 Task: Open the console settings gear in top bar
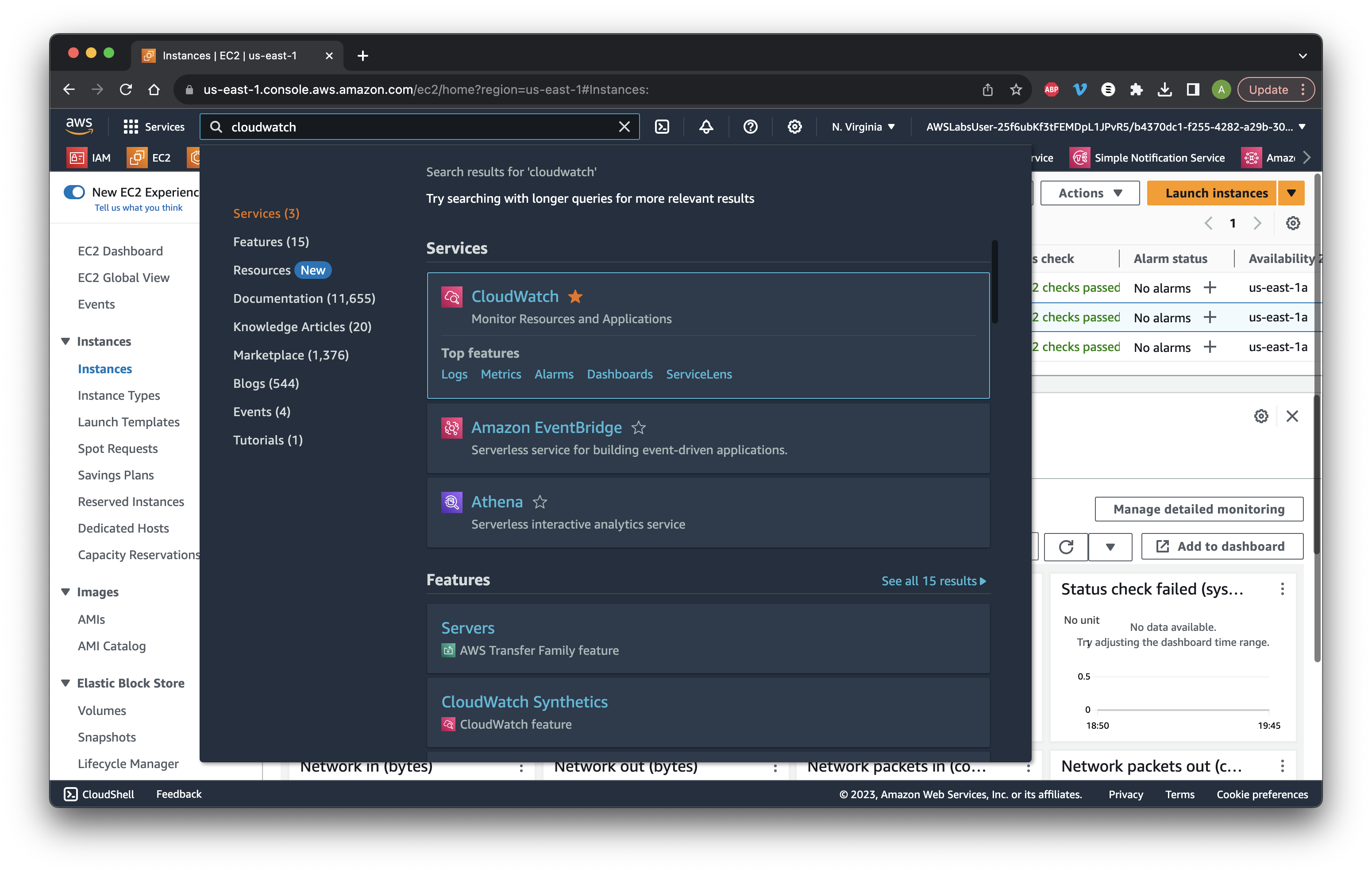pyautogui.click(x=794, y=127)
